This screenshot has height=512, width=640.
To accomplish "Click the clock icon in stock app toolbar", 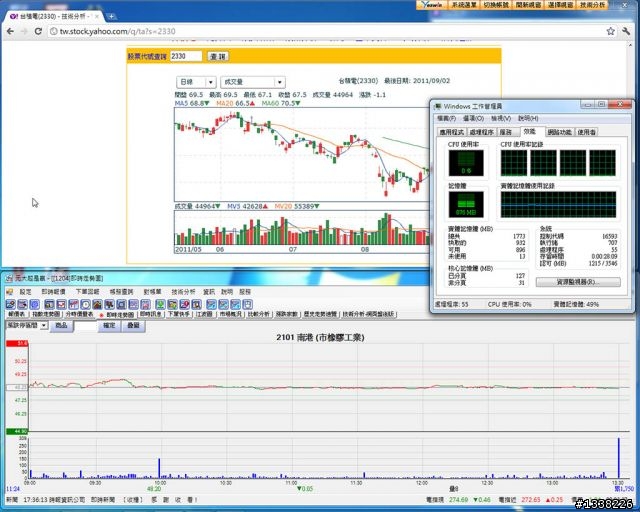I will tap(85, 304).
